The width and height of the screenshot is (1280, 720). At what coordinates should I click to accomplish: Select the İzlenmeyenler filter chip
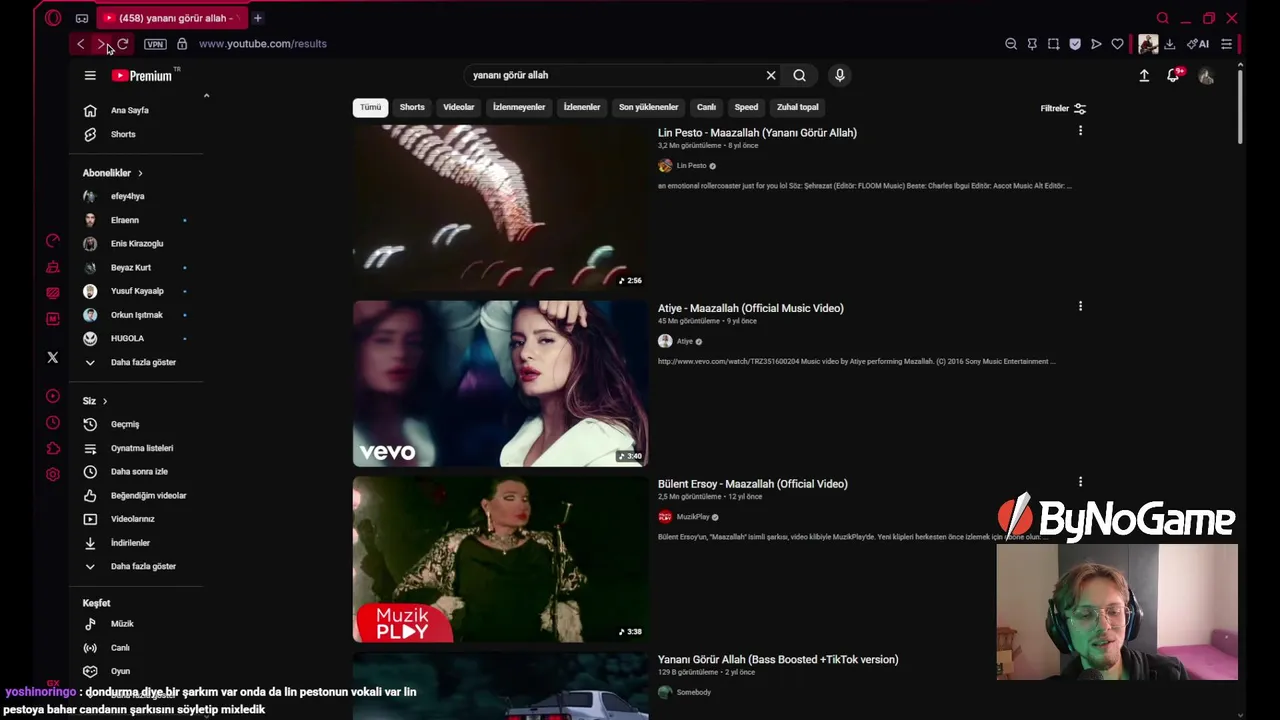tap(519, 107)
